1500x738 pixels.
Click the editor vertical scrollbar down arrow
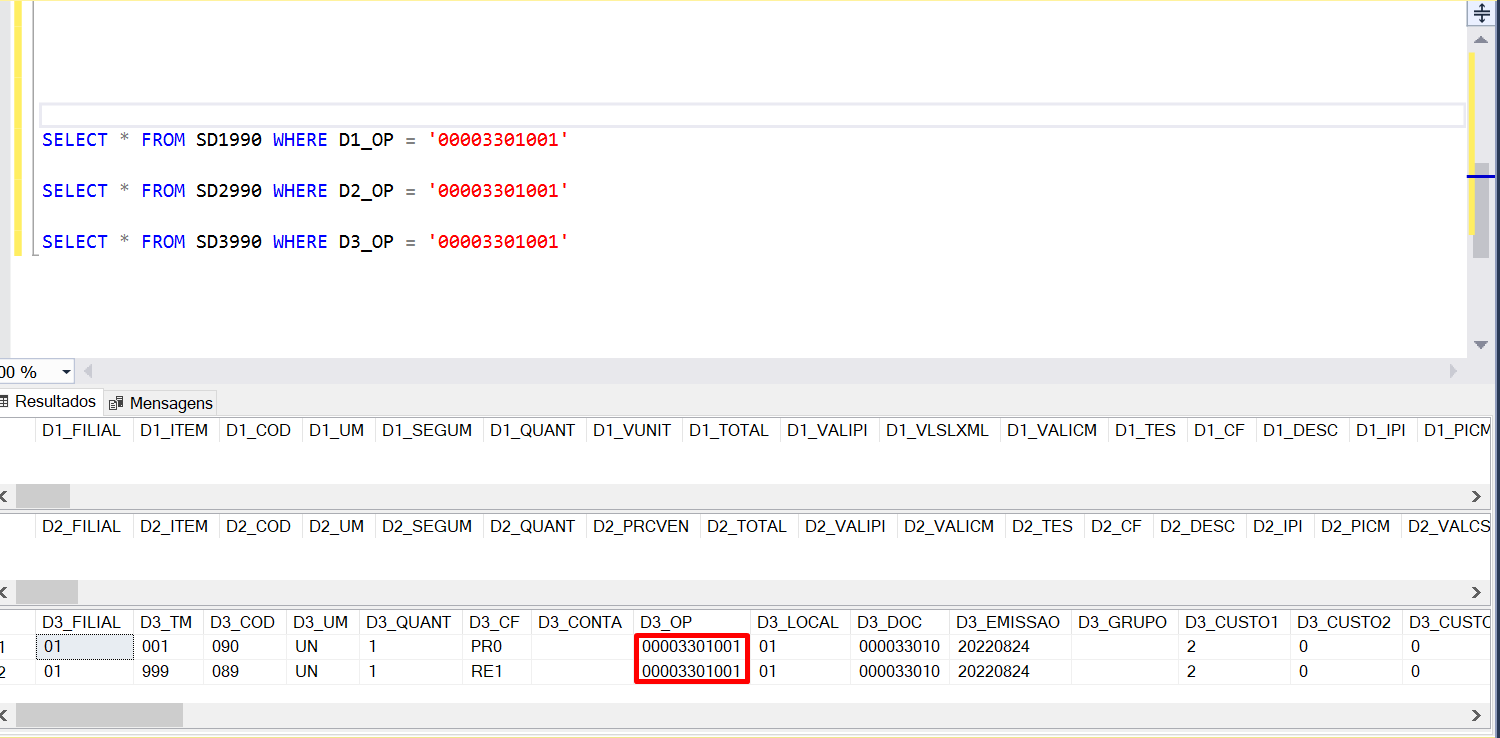point(1481,345)
